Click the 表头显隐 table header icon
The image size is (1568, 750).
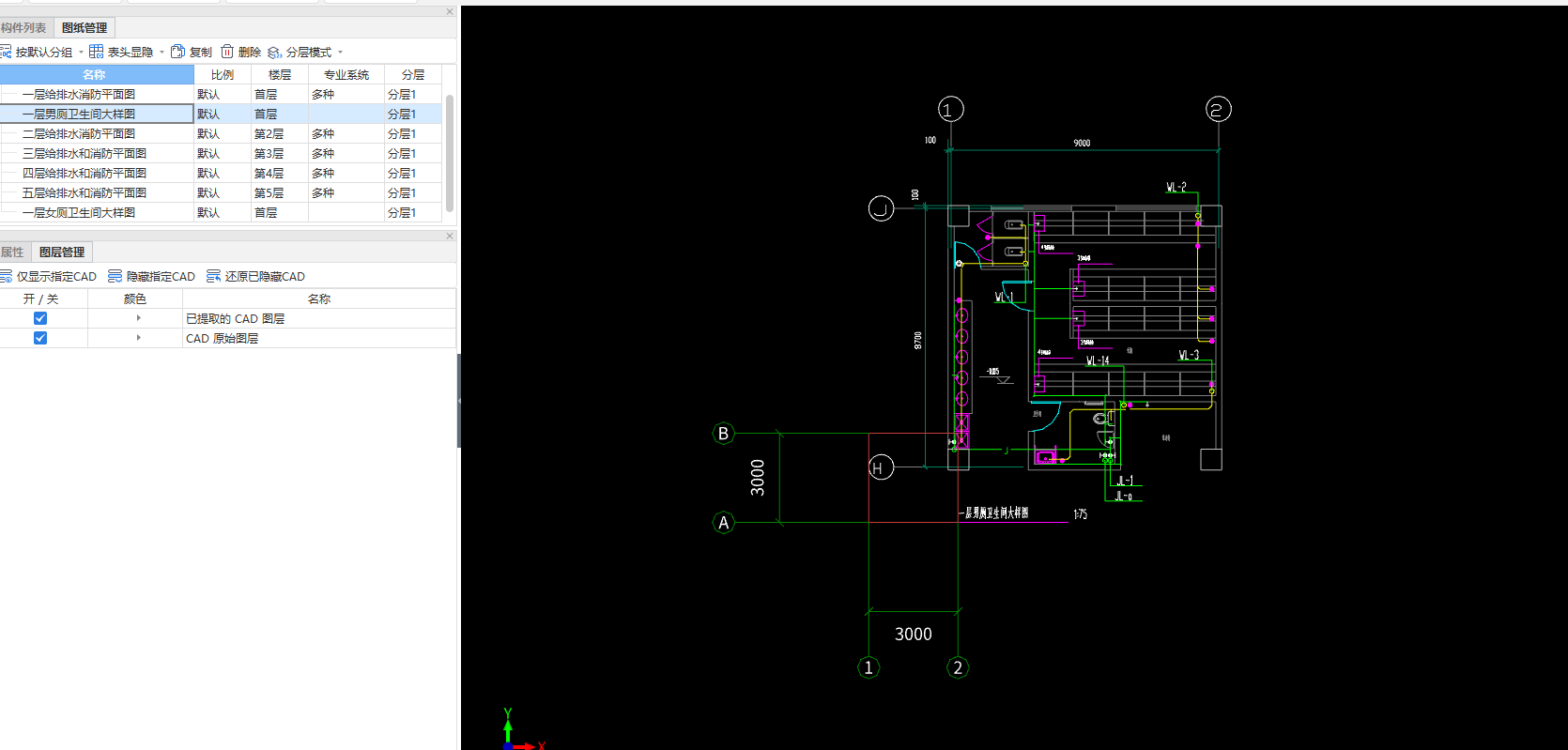click(x=96, y=52)
